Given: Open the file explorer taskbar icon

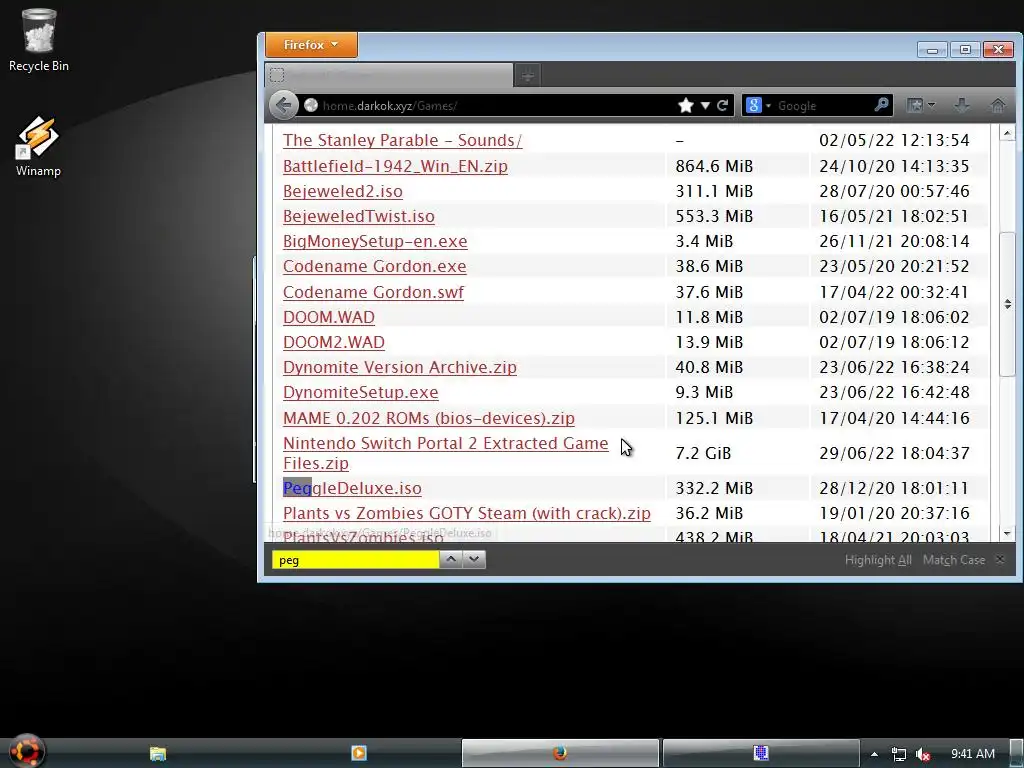Looking at the screenshot, I should [157, 754].
